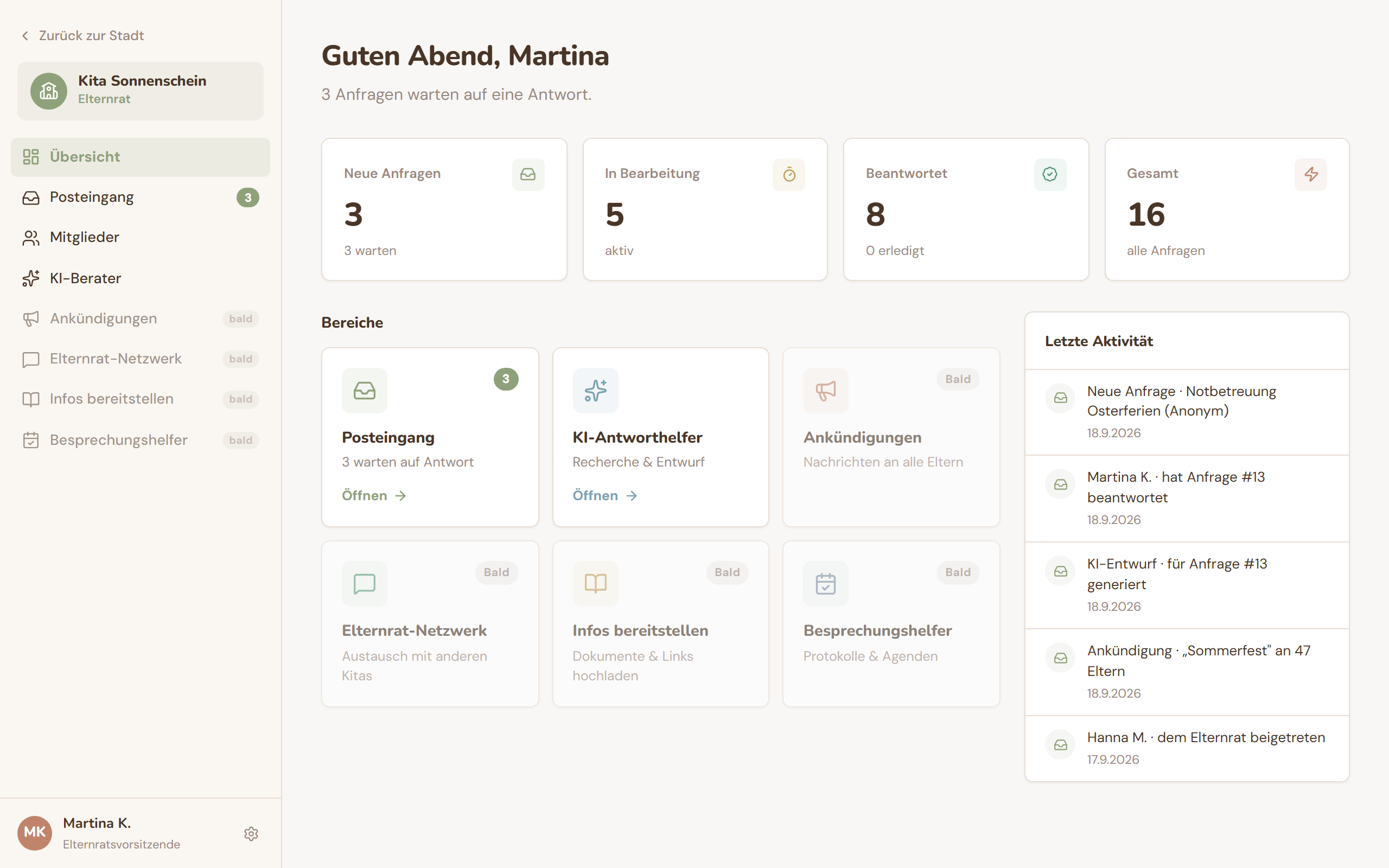Click "Martina K. · hat Anfrage #13 beantwortet"
This screenshot has height=868, width=1389.
[x=1176, y=487]
